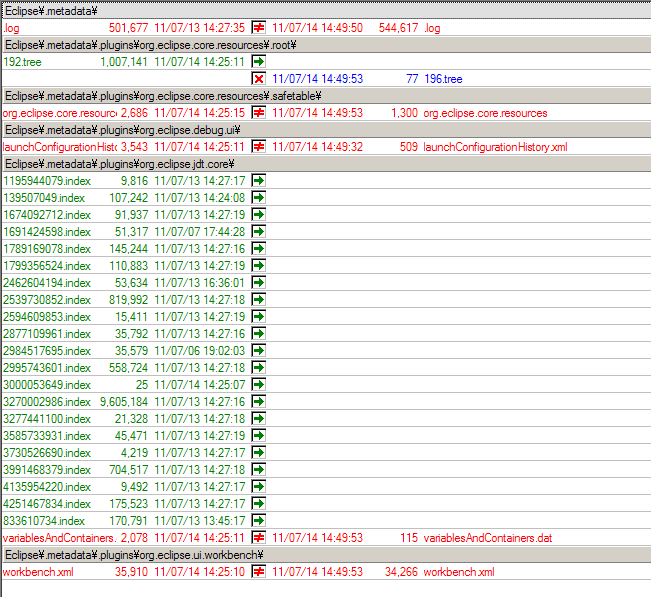Click the left-side workbench.xml file name

coord(38,572)
